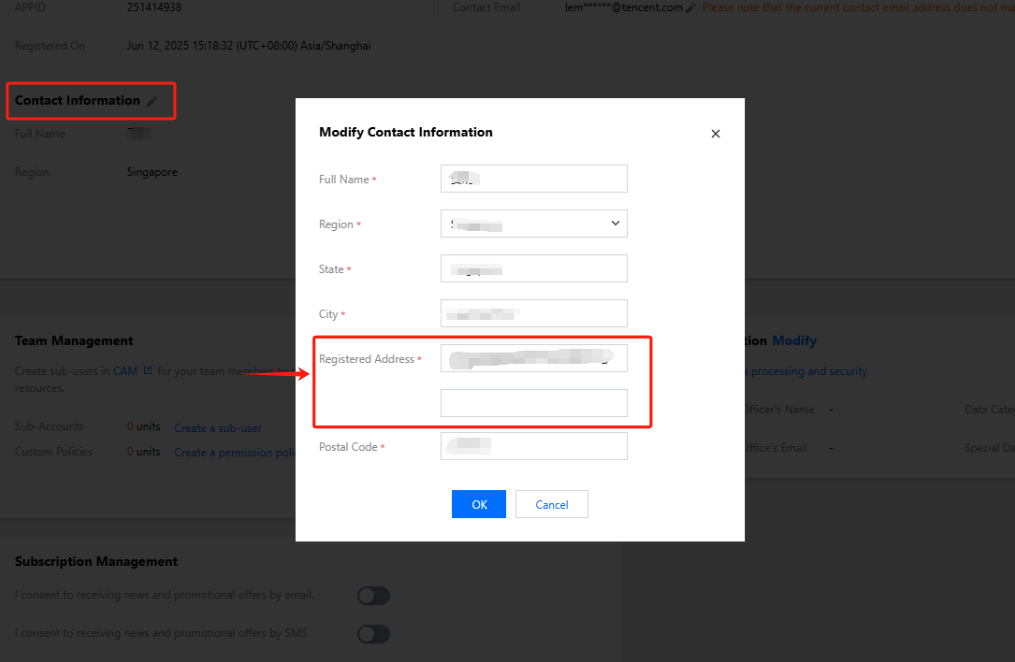1015x662 pixels.
Task: Click the Contact Information edit pencil icon
Action: click(x=152, y=101)
